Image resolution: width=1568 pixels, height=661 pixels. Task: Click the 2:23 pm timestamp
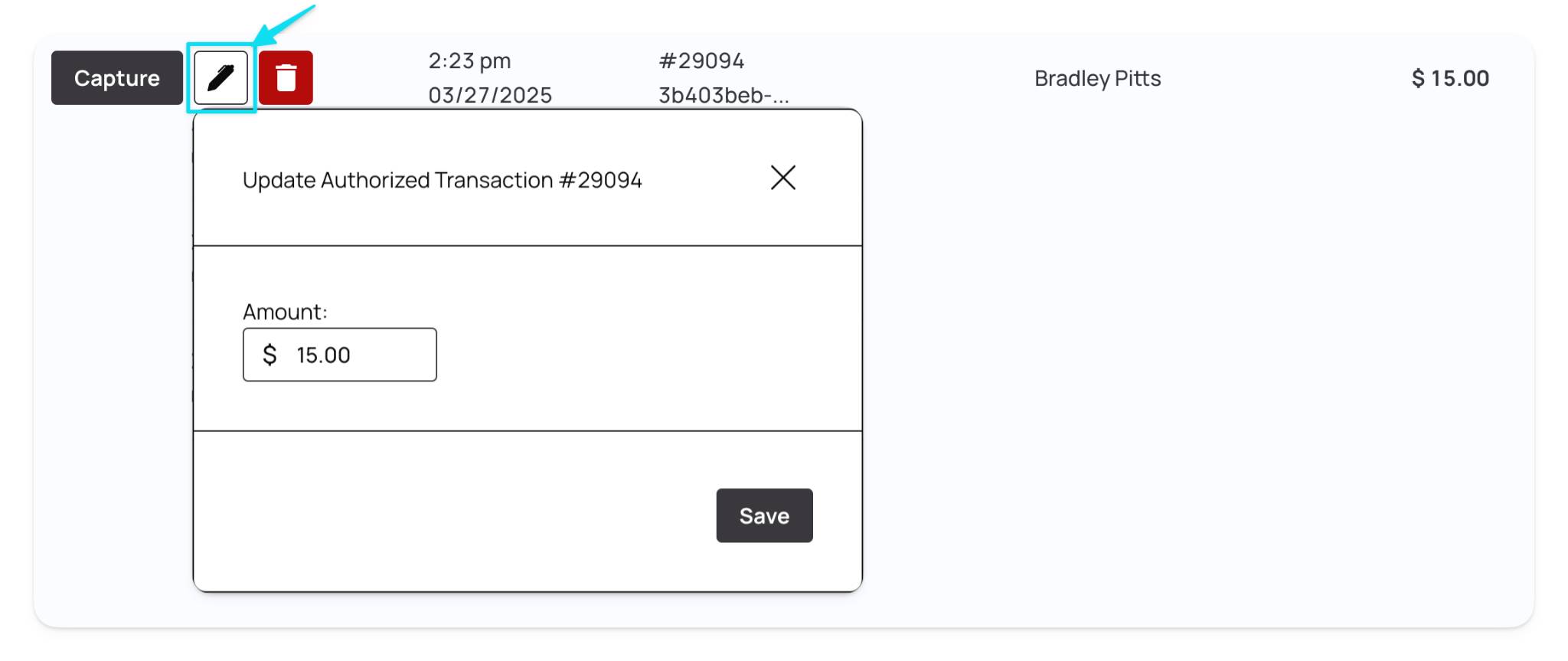469,61
